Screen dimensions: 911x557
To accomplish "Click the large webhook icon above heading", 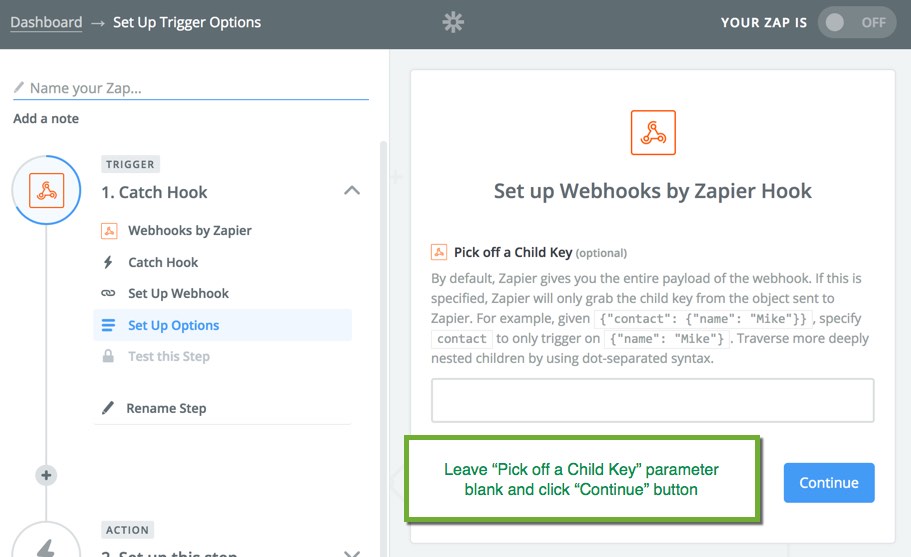I will click(x=653, y=132).
